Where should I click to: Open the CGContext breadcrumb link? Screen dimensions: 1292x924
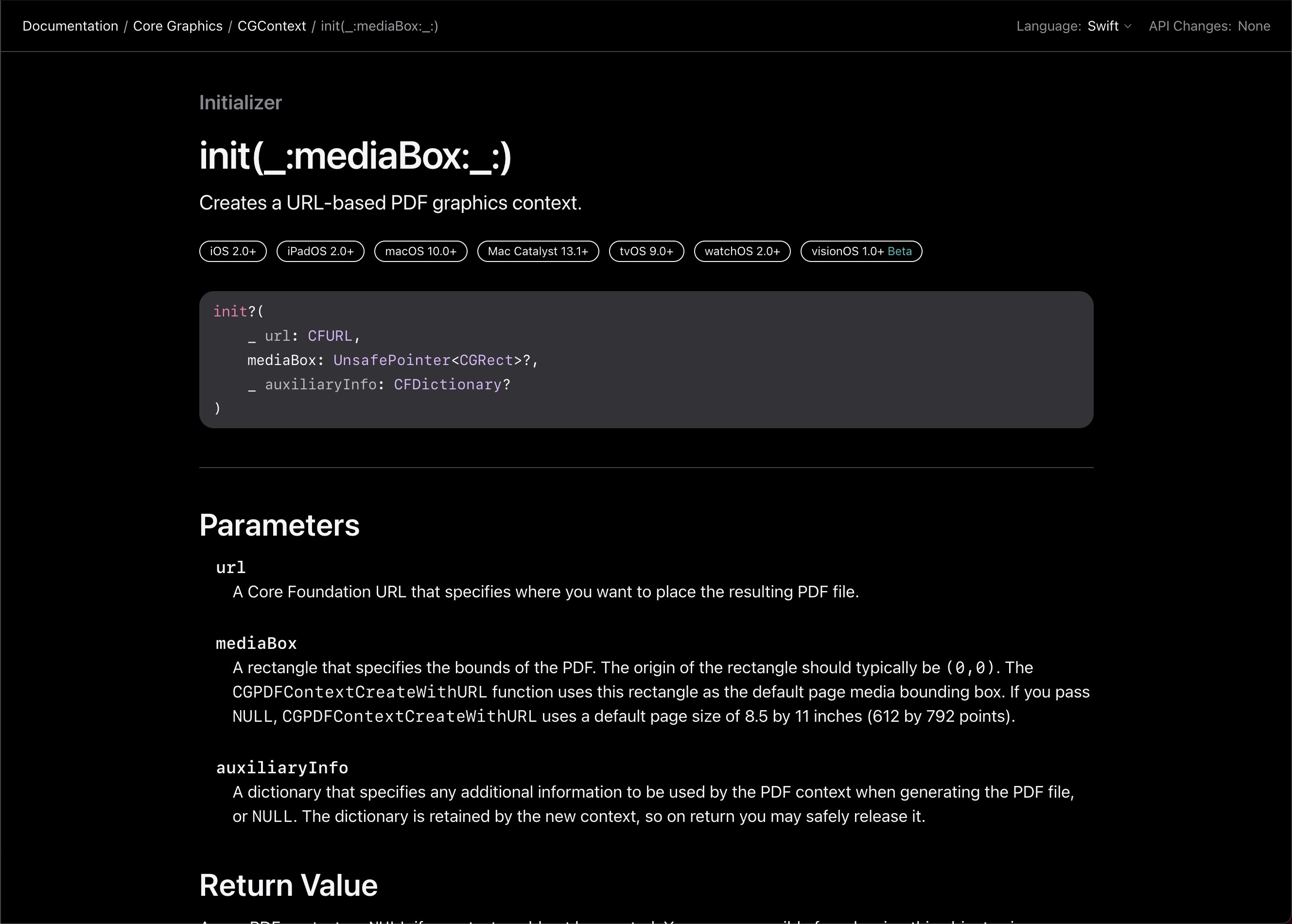pos(271,26)
